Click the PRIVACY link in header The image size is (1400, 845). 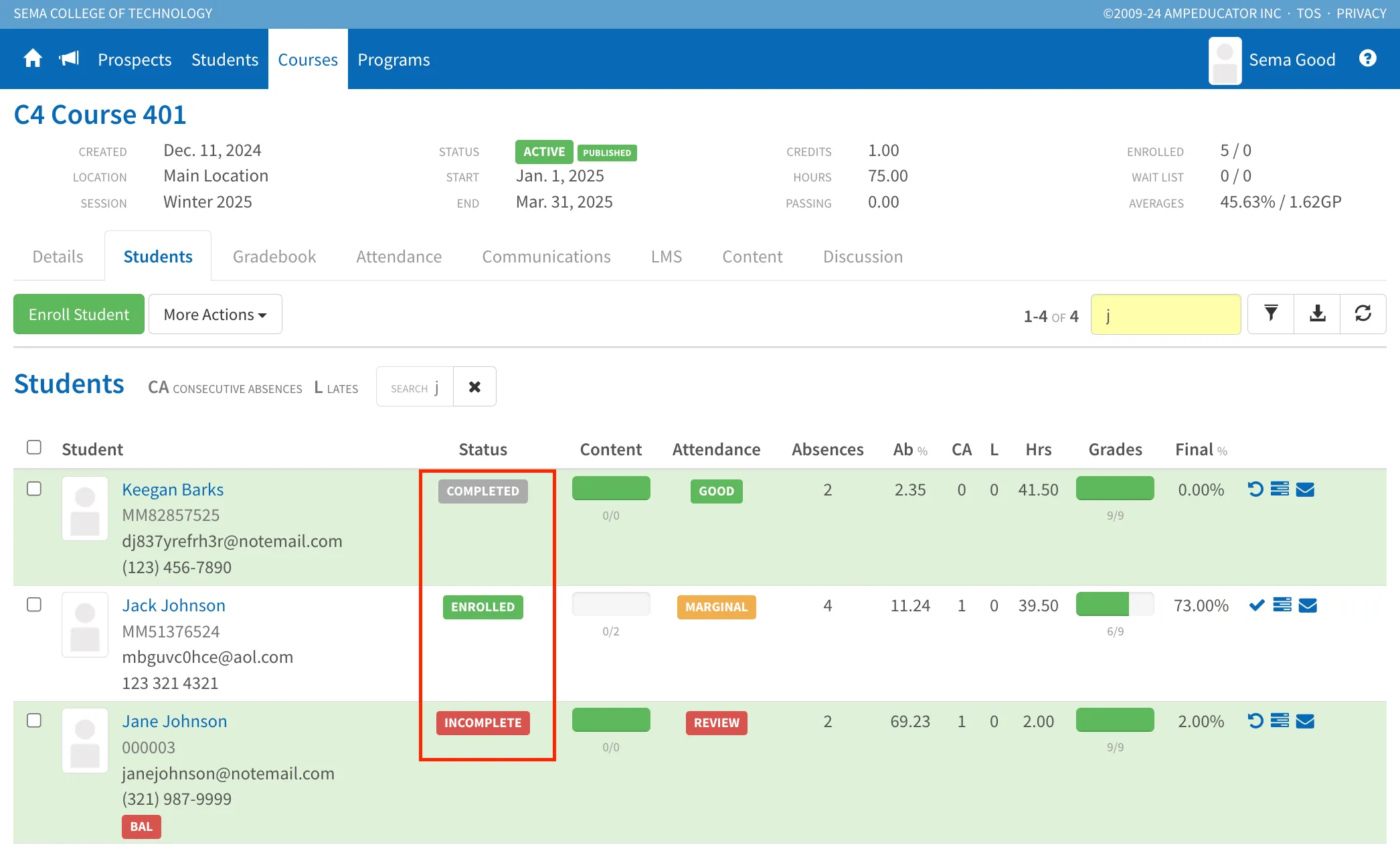pos(1361,13)
